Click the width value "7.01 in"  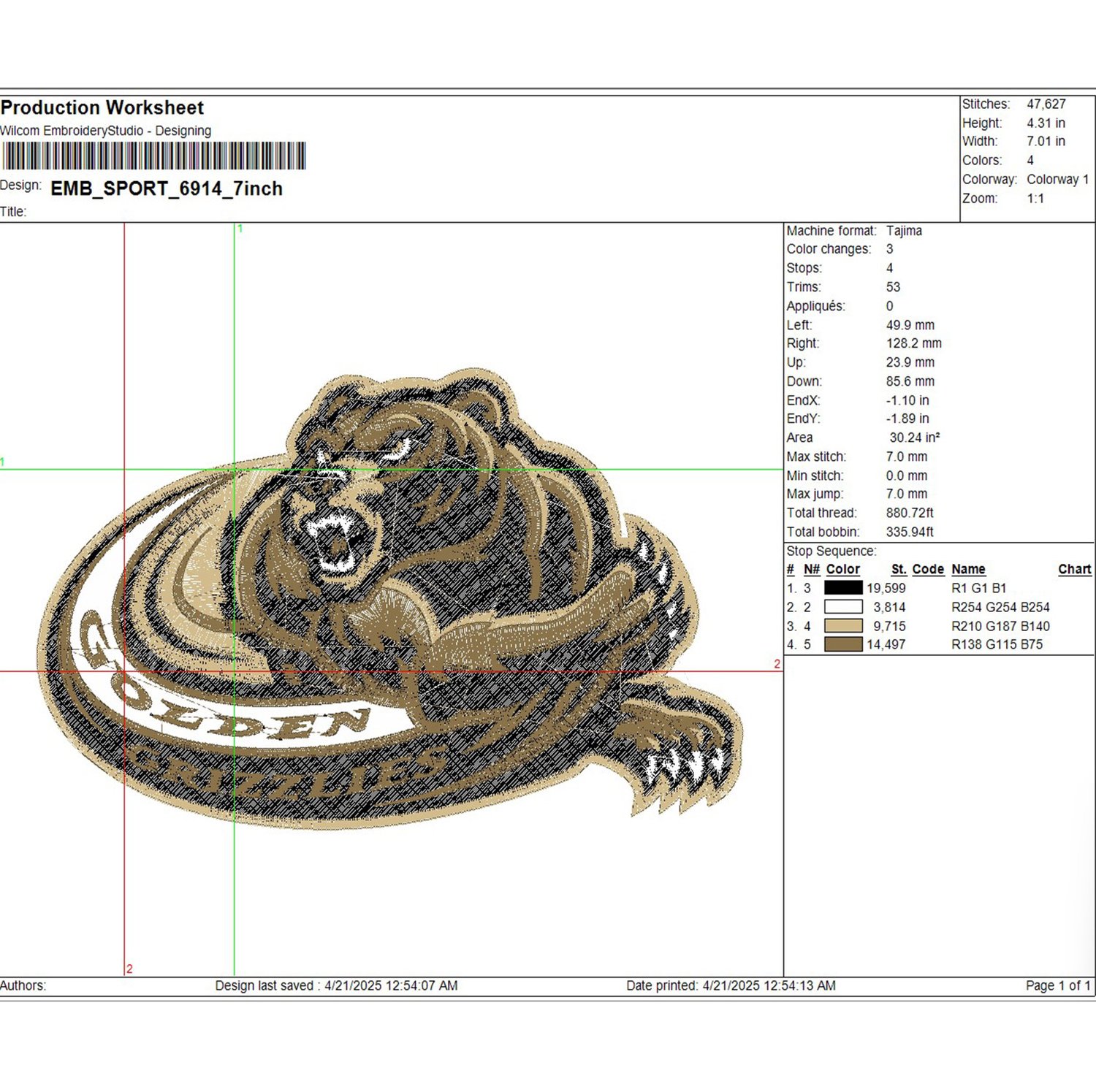click(x=1046, y=141)
